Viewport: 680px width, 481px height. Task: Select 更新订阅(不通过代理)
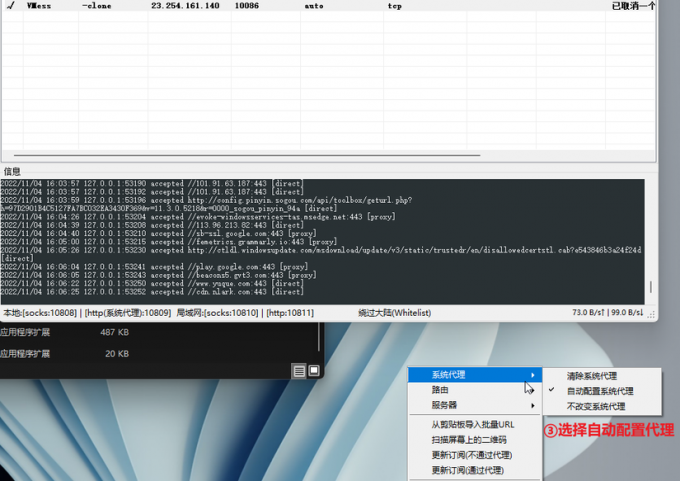coord(471,455)
